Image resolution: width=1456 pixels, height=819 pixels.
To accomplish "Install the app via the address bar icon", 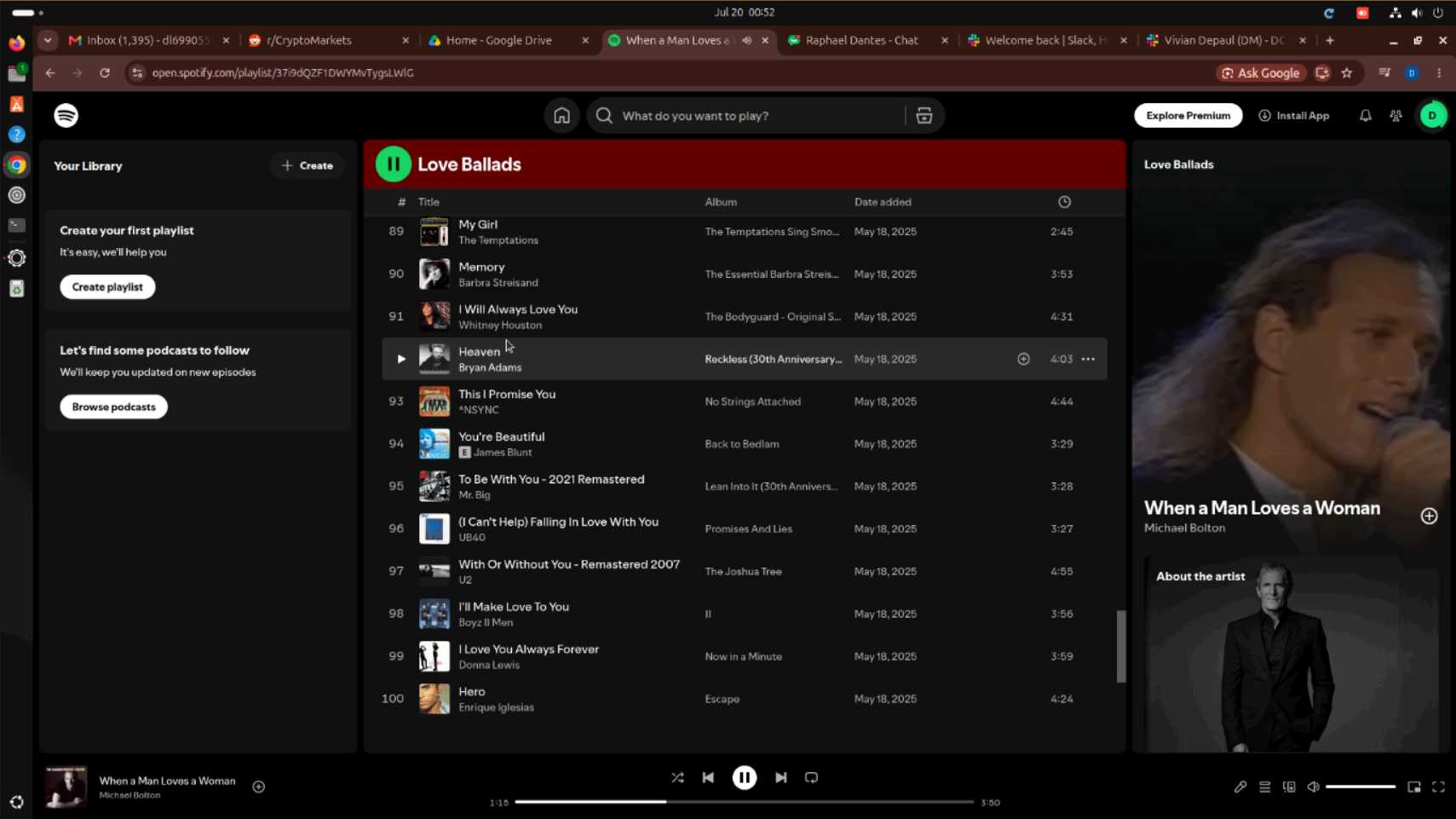I will click(1322, 73).
